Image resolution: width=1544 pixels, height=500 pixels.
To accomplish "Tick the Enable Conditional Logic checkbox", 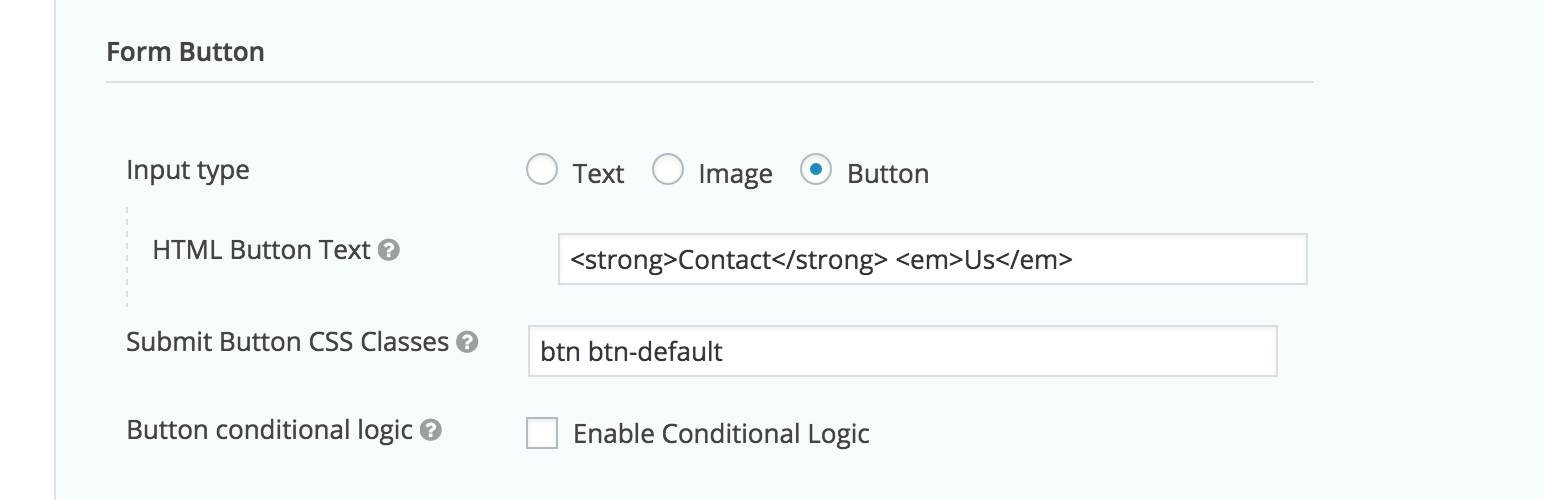I will (542, 433).
